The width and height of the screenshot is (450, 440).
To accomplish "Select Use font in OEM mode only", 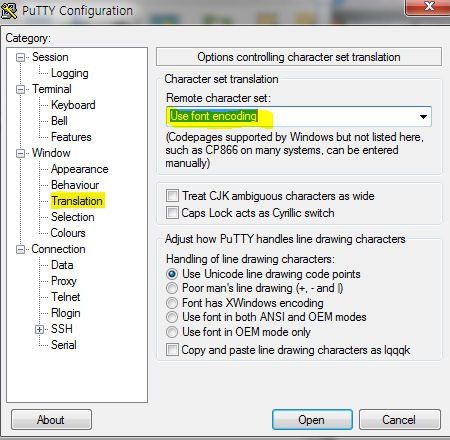I will (x=172, y=332).
